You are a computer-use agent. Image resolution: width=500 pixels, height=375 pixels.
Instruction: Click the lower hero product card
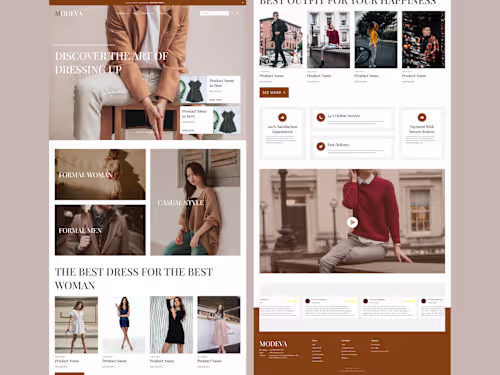pyautogui.click(x=210, y=120)
